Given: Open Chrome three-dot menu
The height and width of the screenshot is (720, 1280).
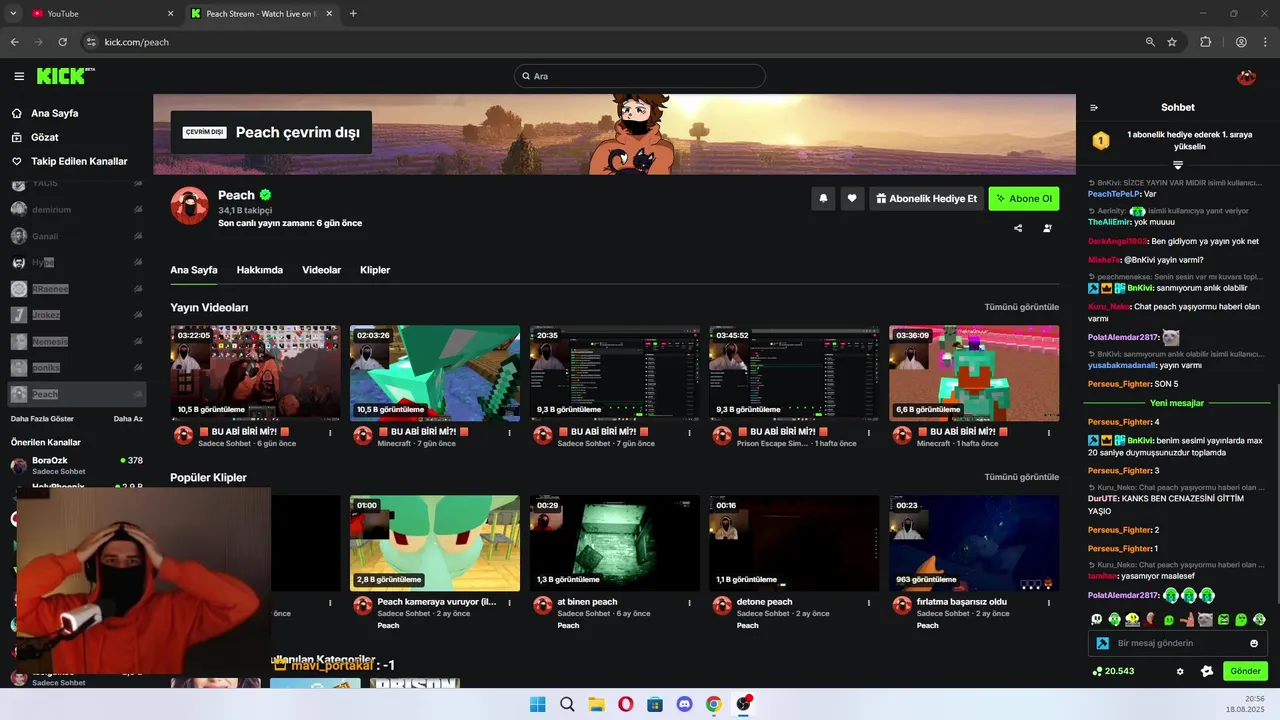Looking at the screenshot, I should coord(1266,42).
